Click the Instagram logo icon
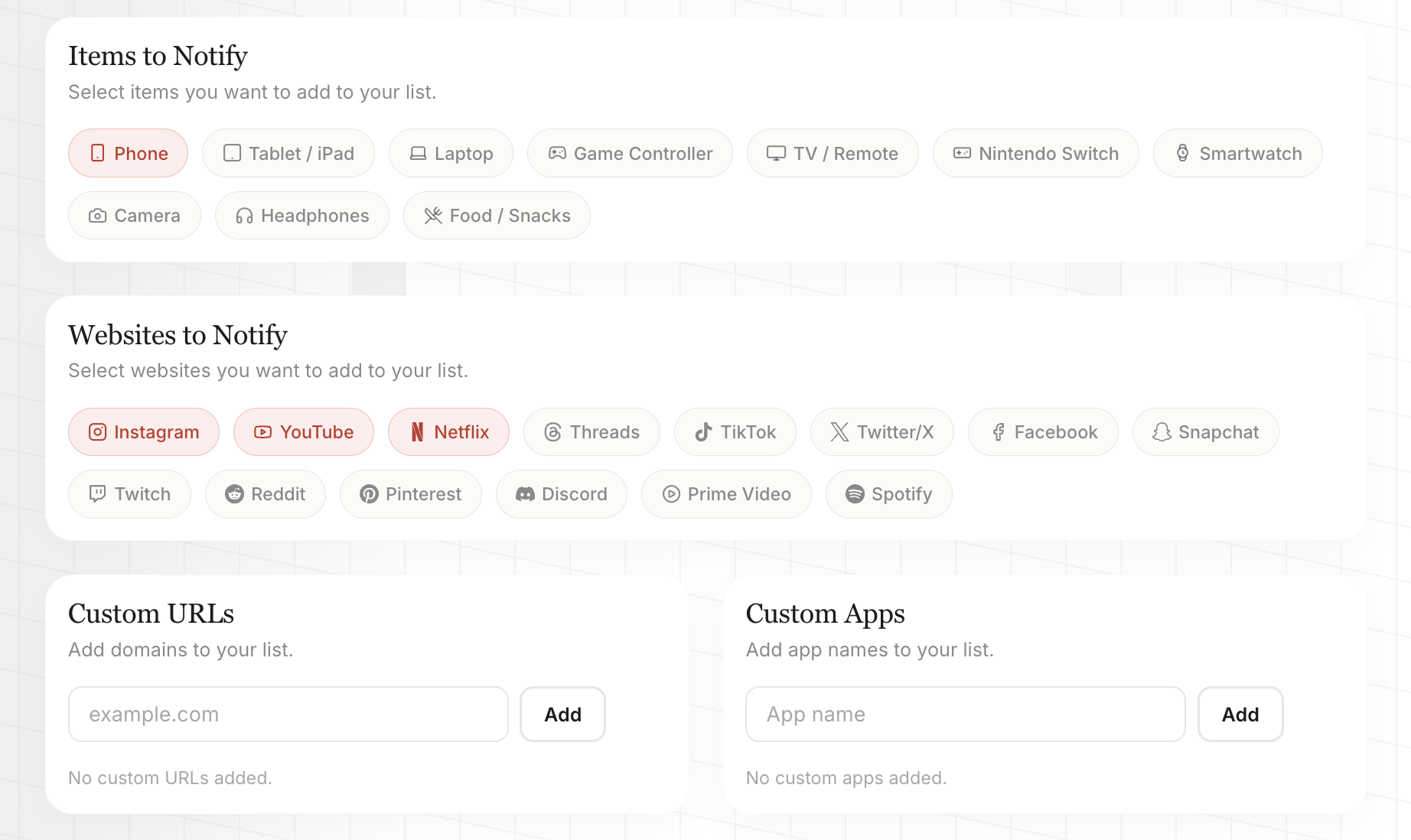Screen dimensions: 1411x840 pyautogui.click(x=98, y=432)
